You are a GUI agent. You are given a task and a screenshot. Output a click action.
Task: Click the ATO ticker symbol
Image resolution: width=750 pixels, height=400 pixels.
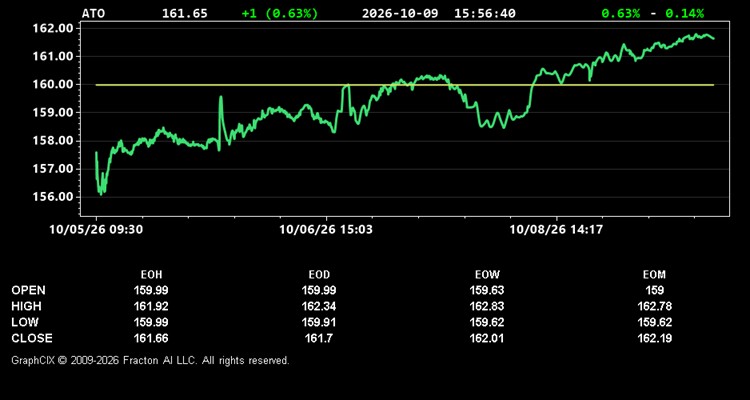coord(93,13)
